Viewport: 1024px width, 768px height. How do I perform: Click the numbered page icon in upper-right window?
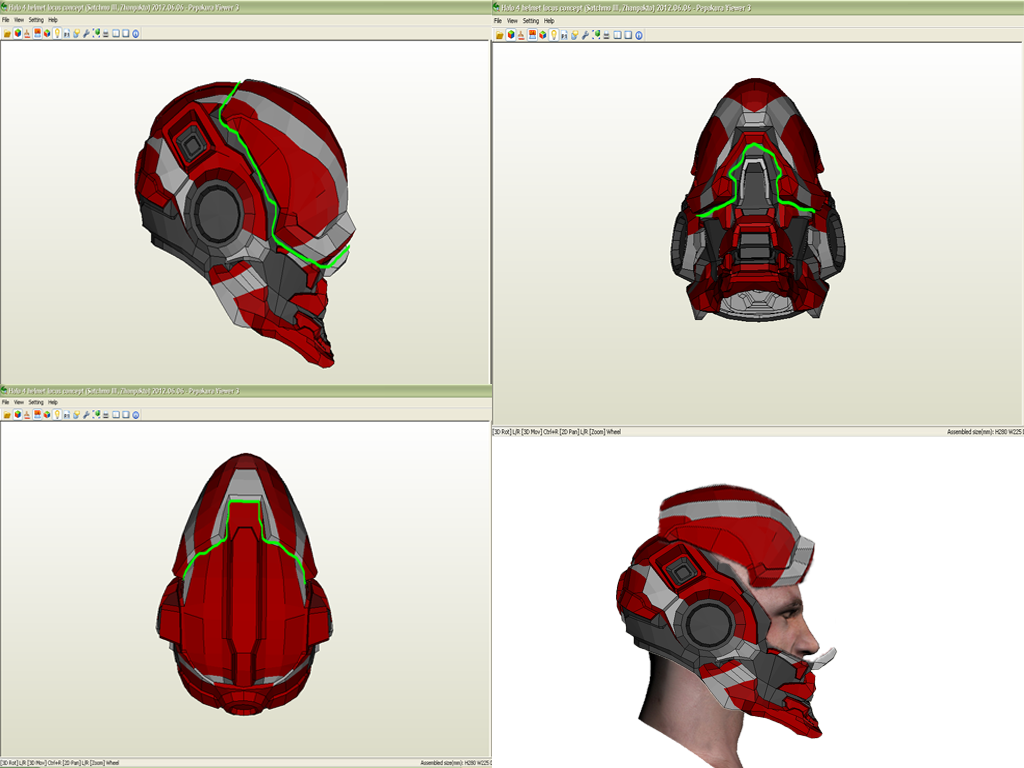point(564,35)
